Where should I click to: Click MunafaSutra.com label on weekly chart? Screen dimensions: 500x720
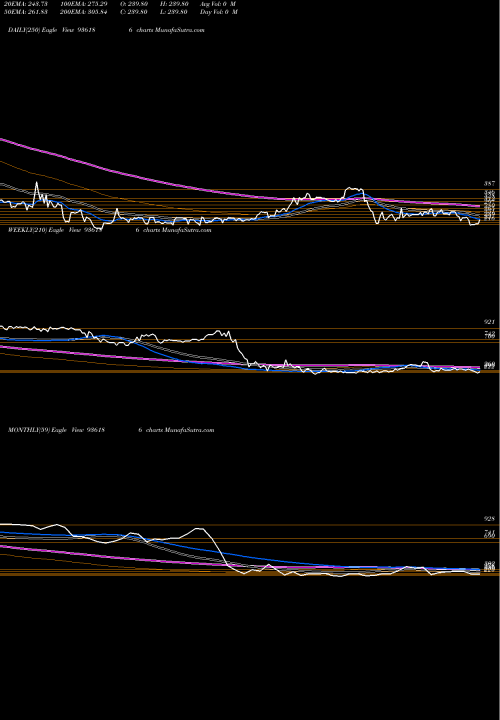[x=186, y=230]
